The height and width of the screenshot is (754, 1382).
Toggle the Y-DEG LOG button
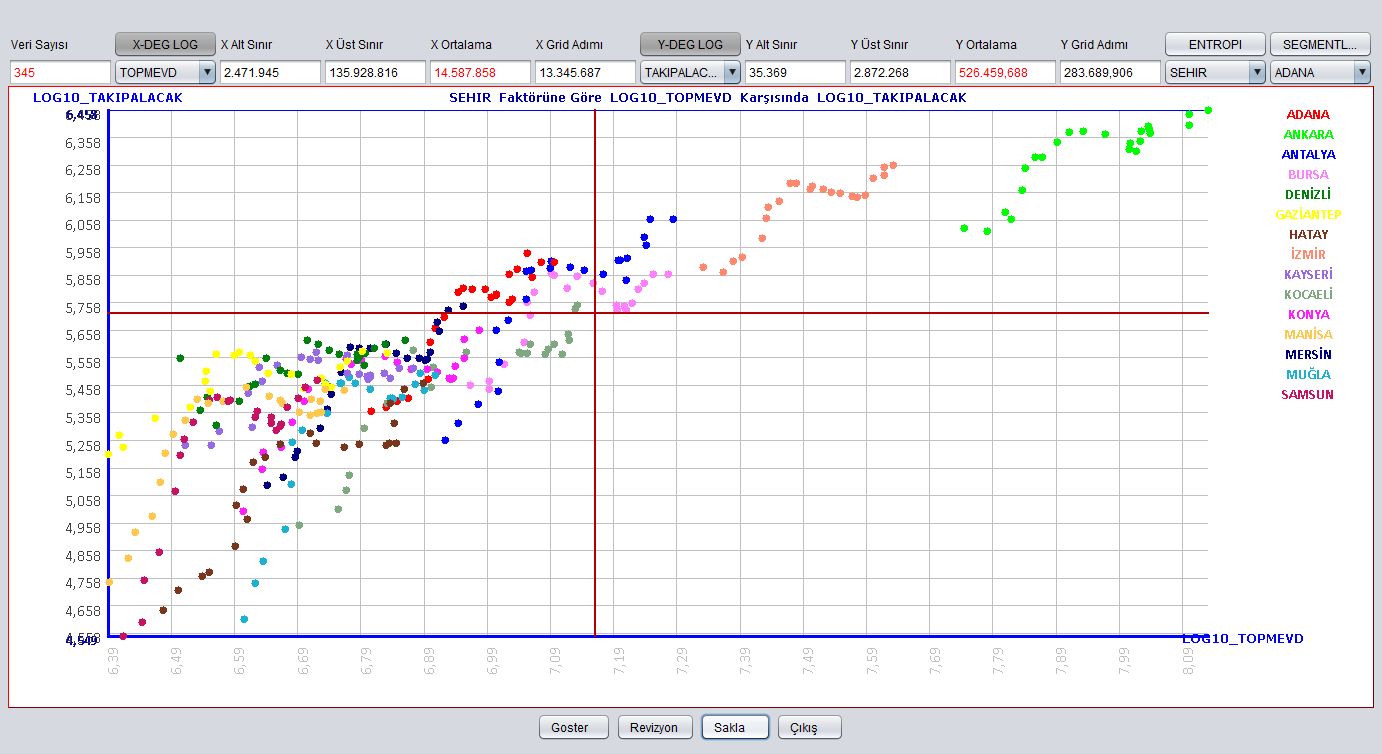tap(690, 44)
